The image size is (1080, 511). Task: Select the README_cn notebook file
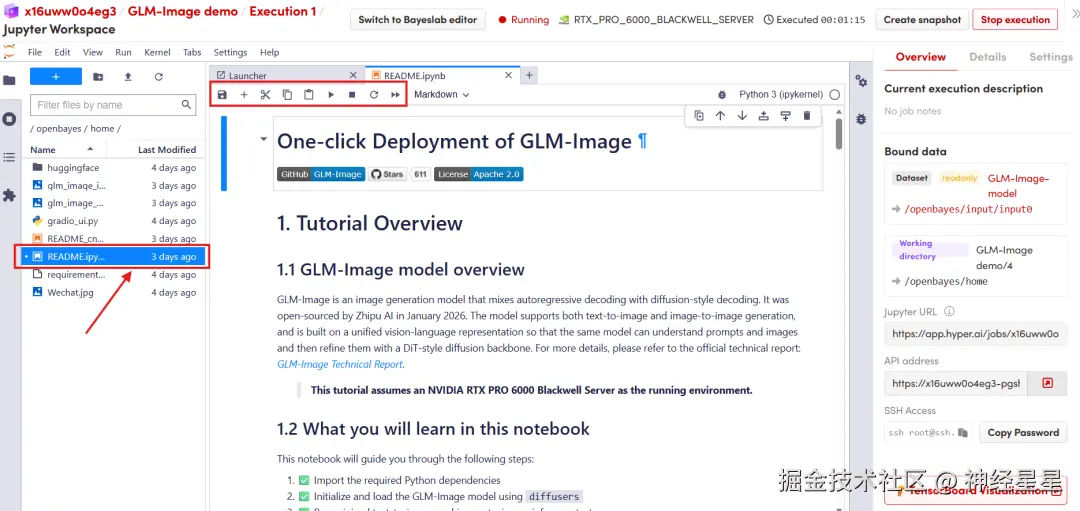click(x=114, y=239)
